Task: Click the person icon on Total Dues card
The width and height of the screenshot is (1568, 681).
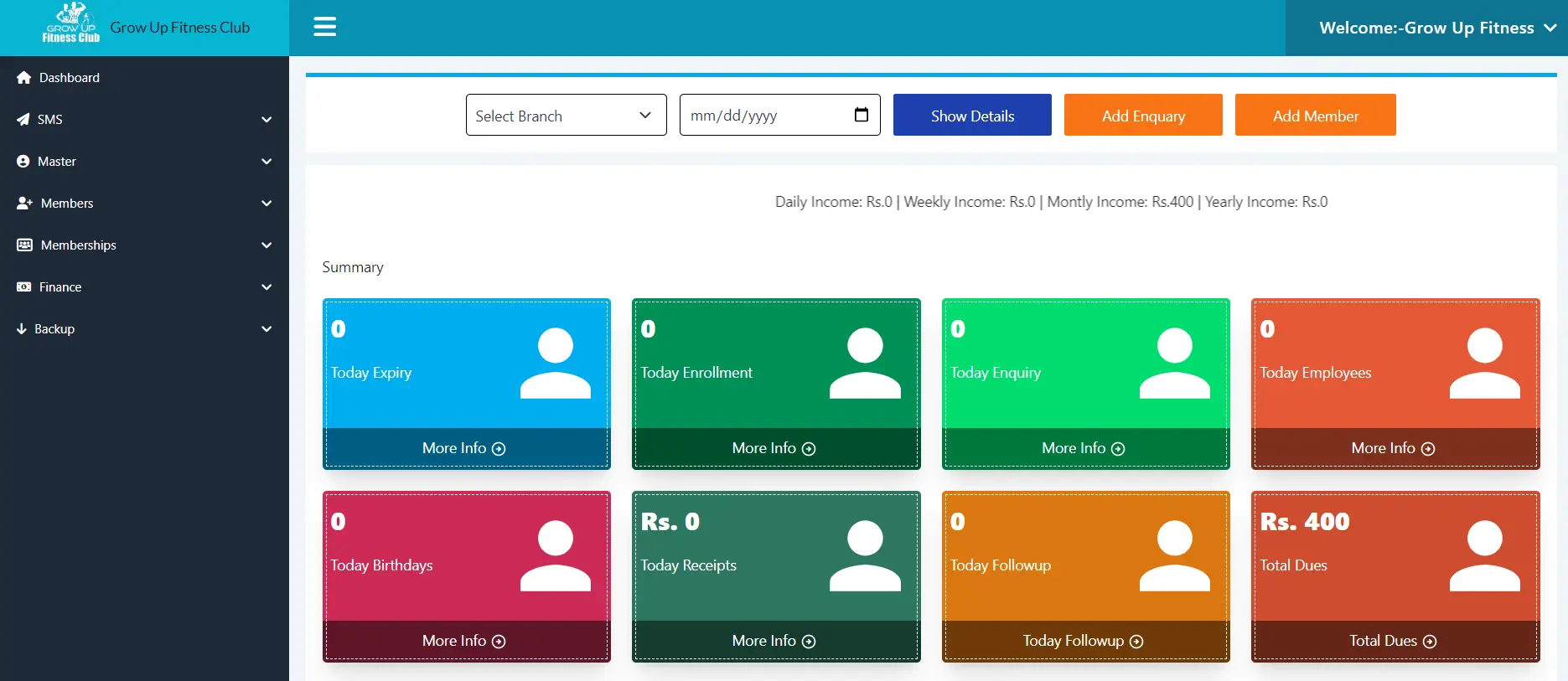Action: (1484, 556)
